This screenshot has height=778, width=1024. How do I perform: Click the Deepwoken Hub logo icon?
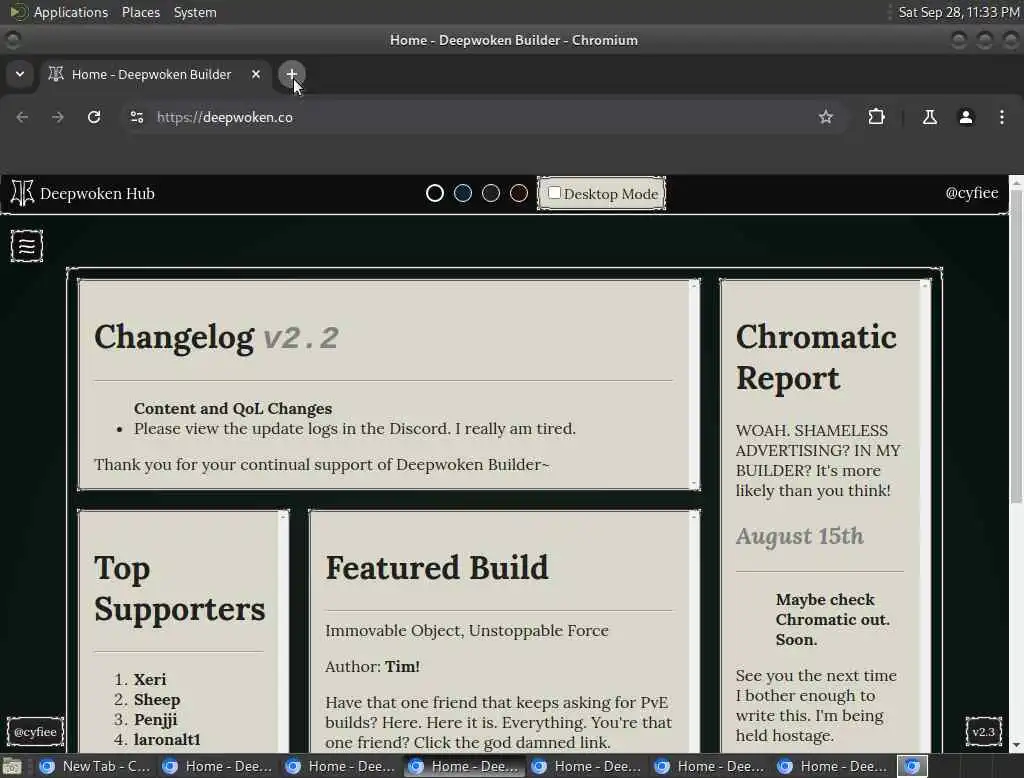(x=22, y=193)
